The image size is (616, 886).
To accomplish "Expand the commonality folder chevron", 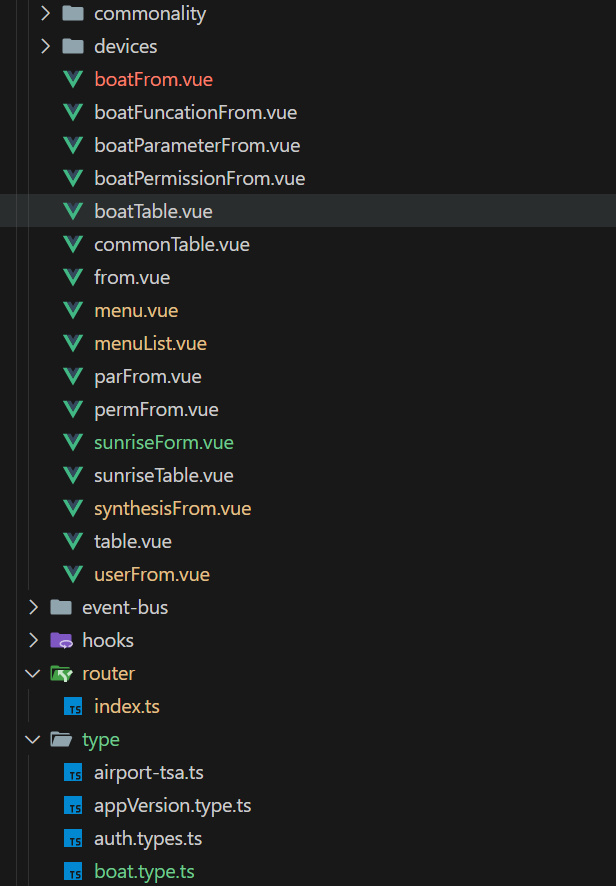I will point(45,14).
